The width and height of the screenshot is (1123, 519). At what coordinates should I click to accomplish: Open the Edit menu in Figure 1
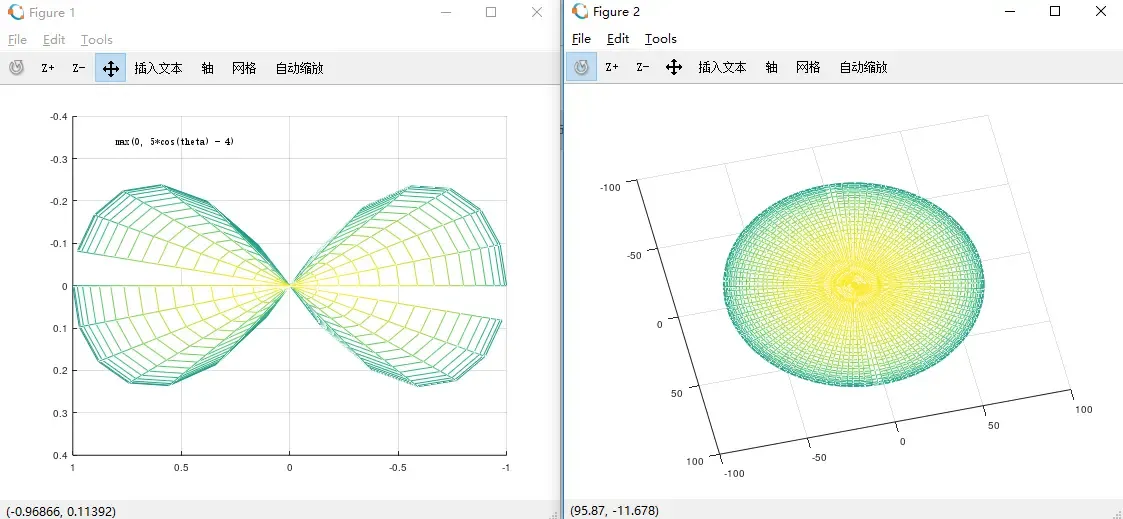click(54, 40)
